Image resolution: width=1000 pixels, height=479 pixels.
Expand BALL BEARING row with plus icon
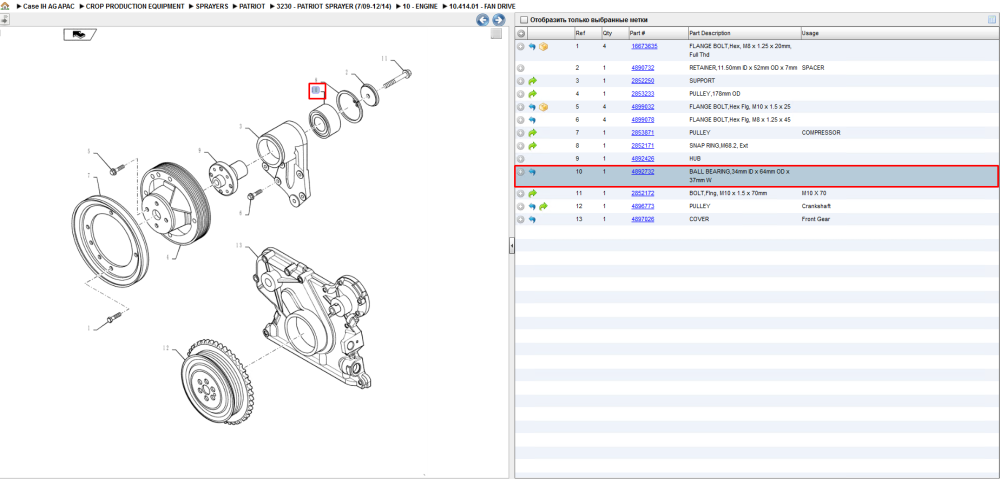[x=520, y=172]
